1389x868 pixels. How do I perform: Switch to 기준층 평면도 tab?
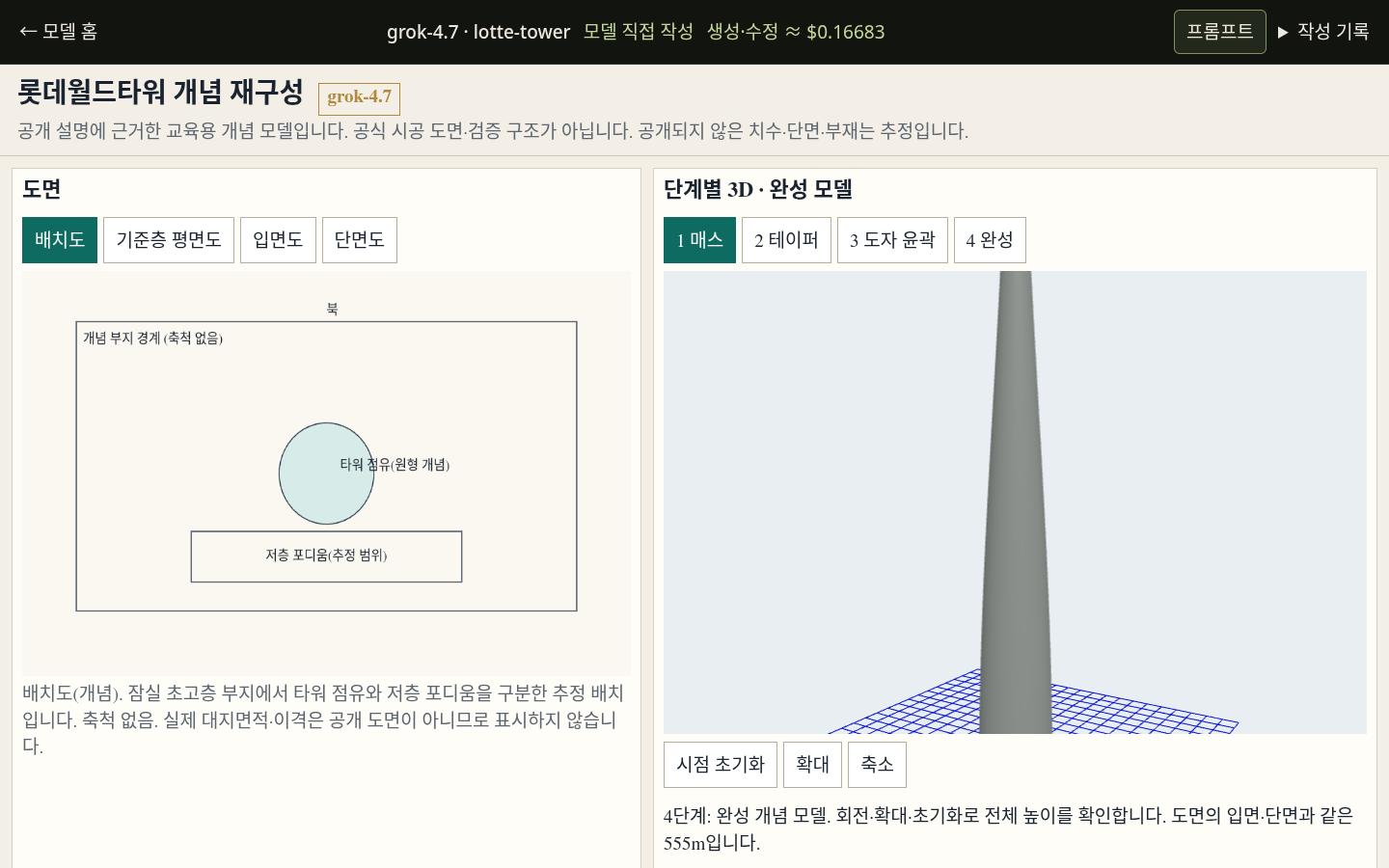[x=169, y=240]
